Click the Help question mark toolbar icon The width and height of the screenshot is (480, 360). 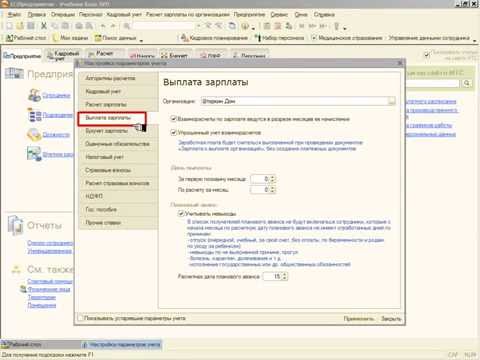(245, 26)
